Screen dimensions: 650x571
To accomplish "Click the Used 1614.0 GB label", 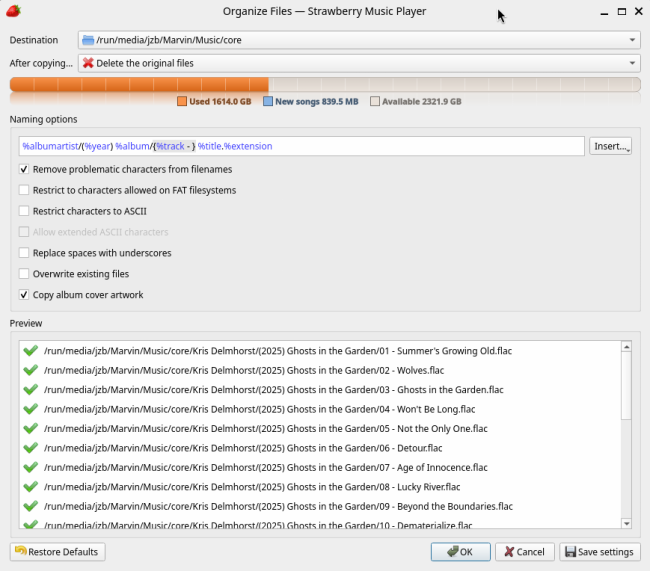I will pos(220,102).
